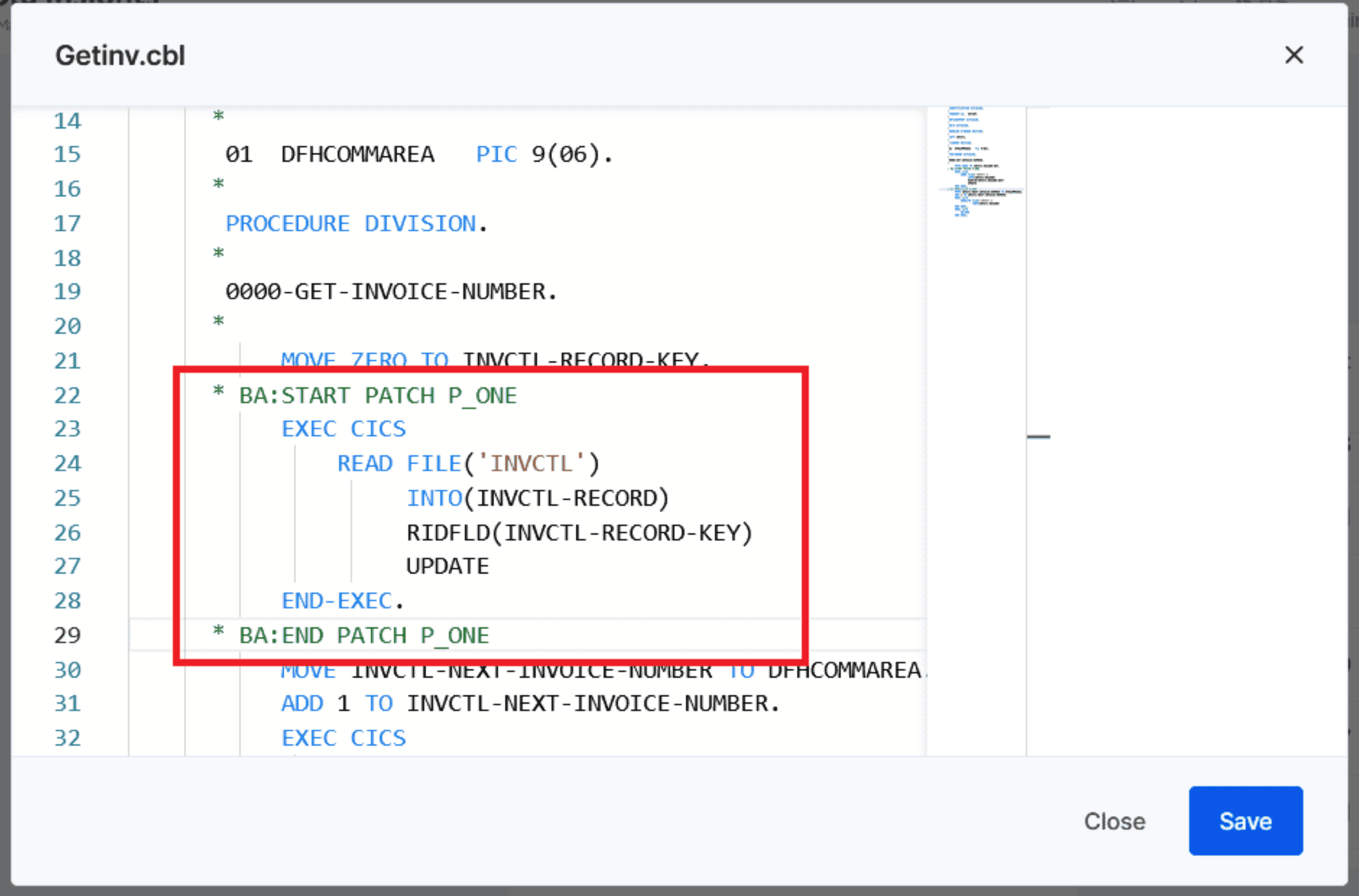This screenshot has height=896, width=1359.
Task: Click the blue Save button
Action: click(x=1245, y=821)
